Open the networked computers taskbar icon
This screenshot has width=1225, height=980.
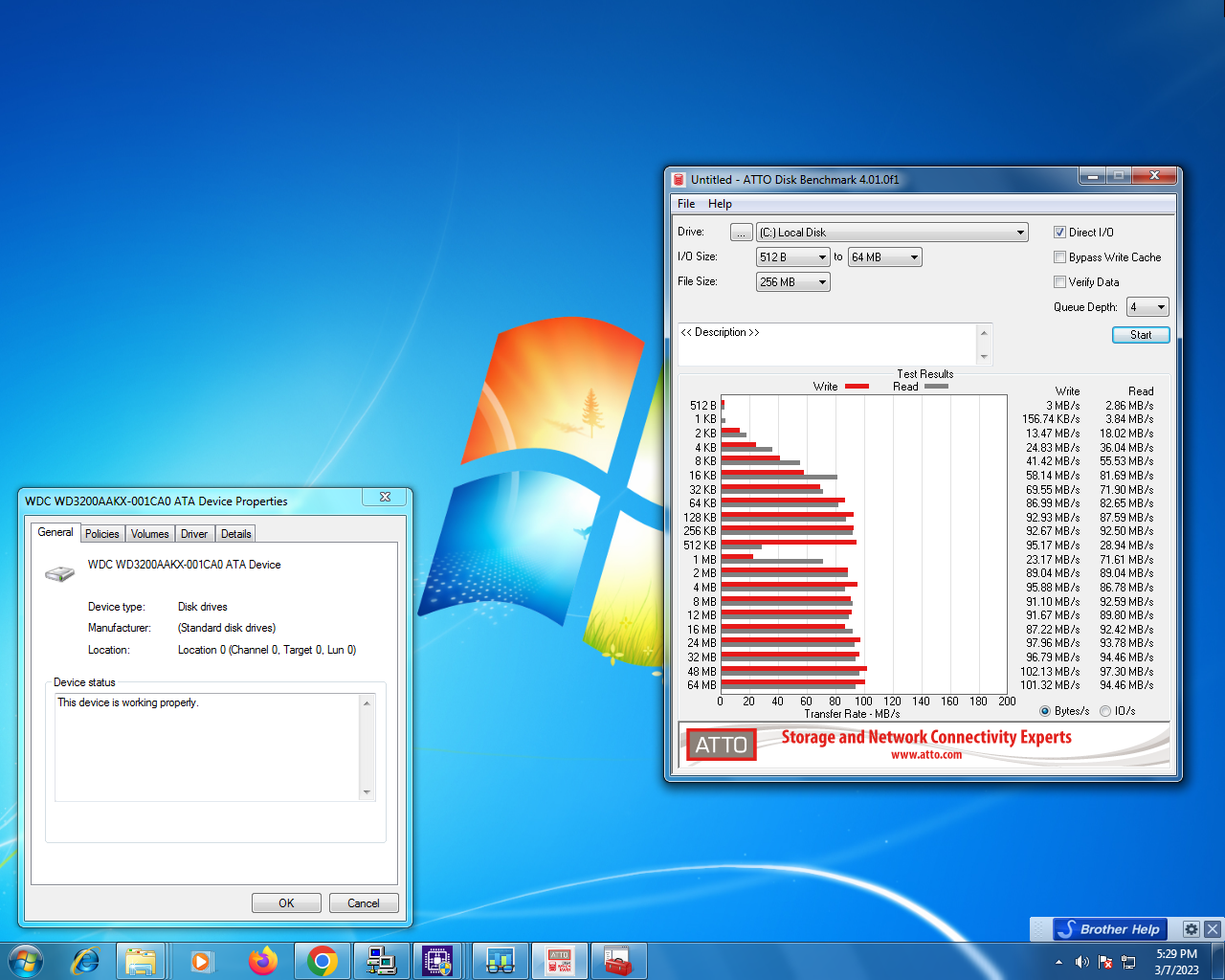pyautogui.click(x=381, y=960)
